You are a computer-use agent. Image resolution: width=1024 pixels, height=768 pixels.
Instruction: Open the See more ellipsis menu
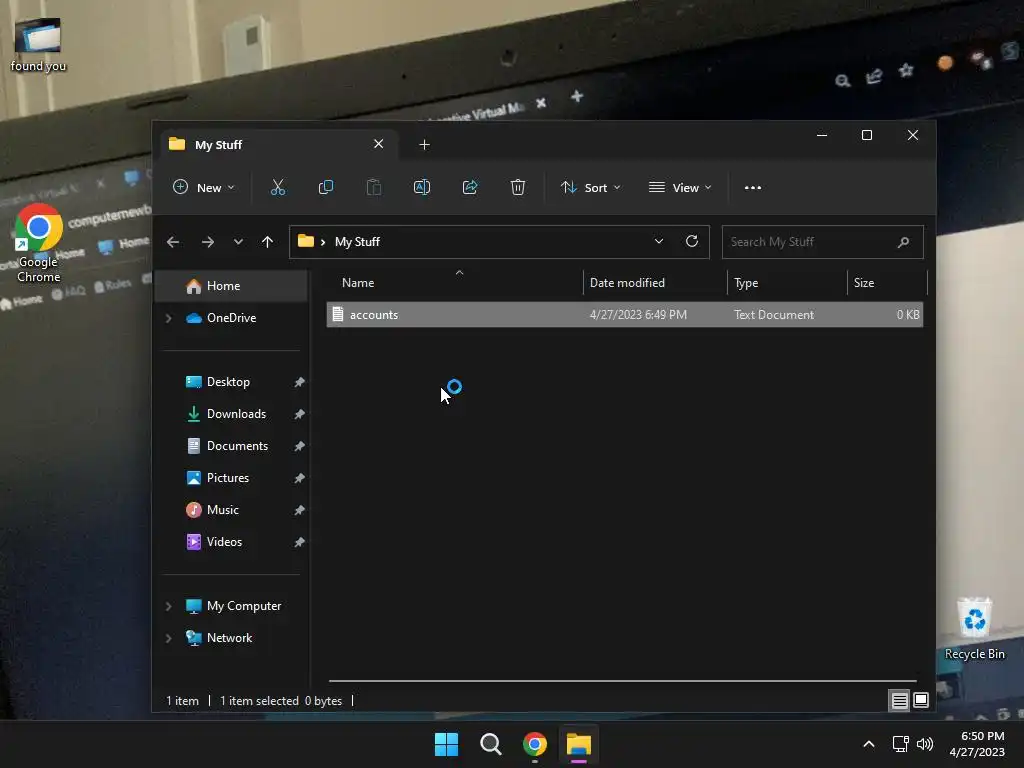pyautogui.click(x=752, y=187)
